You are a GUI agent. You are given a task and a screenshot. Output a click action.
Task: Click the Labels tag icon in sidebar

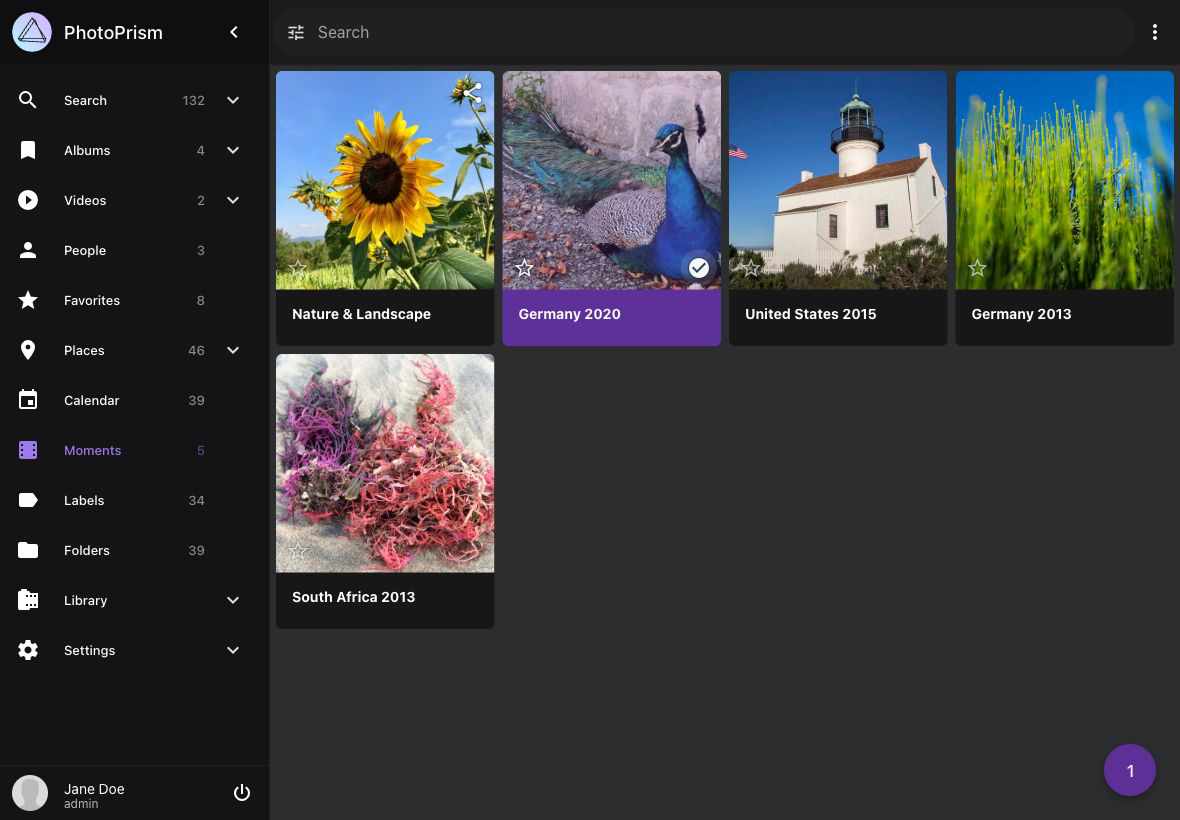pos(28,500)
